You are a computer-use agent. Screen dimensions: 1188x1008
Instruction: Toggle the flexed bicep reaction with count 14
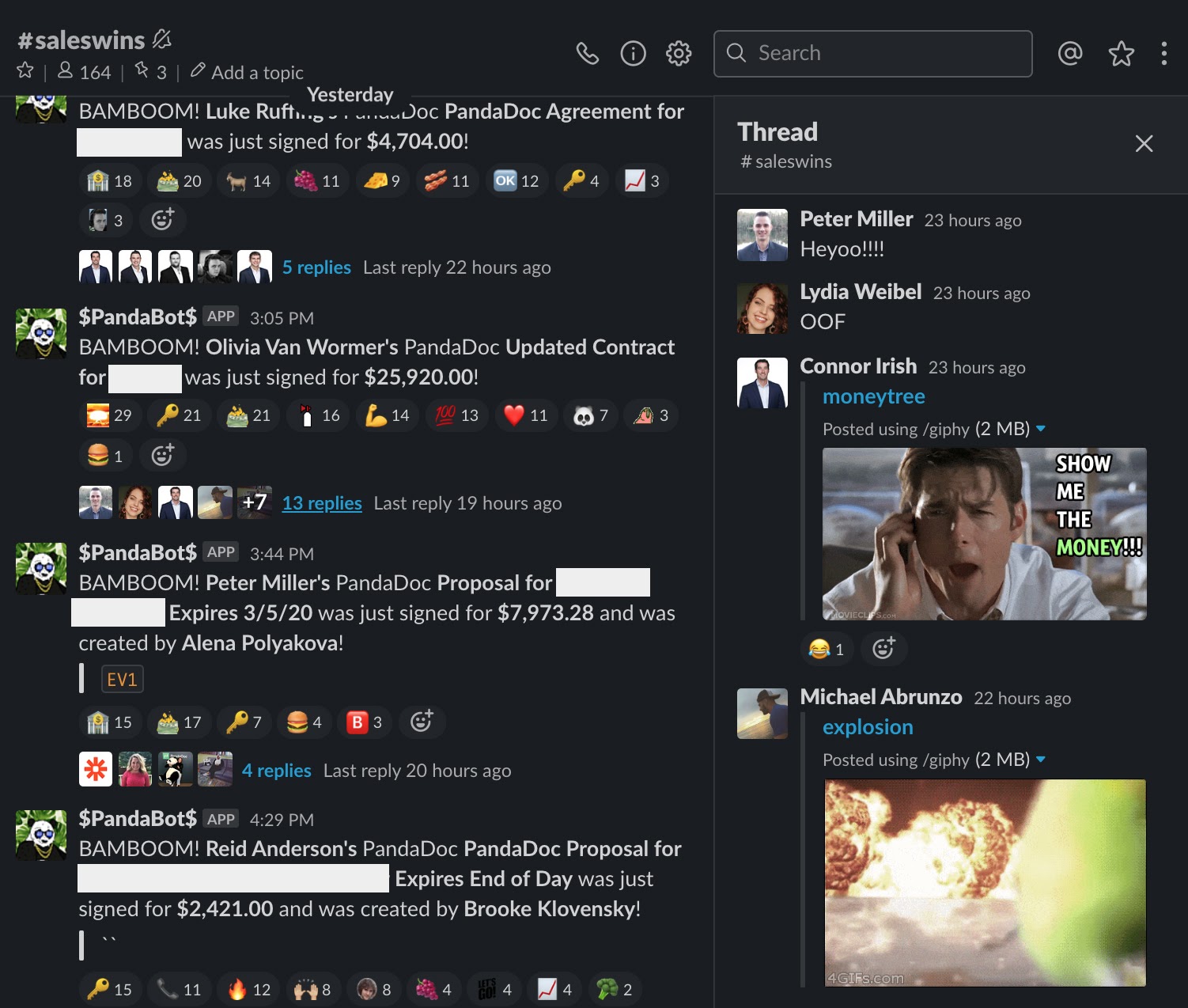[386, 415]
